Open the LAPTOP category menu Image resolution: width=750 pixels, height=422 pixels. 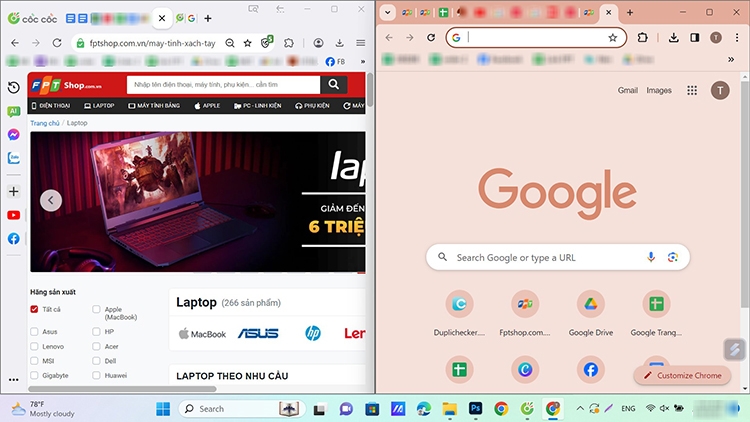pos(99,106)
